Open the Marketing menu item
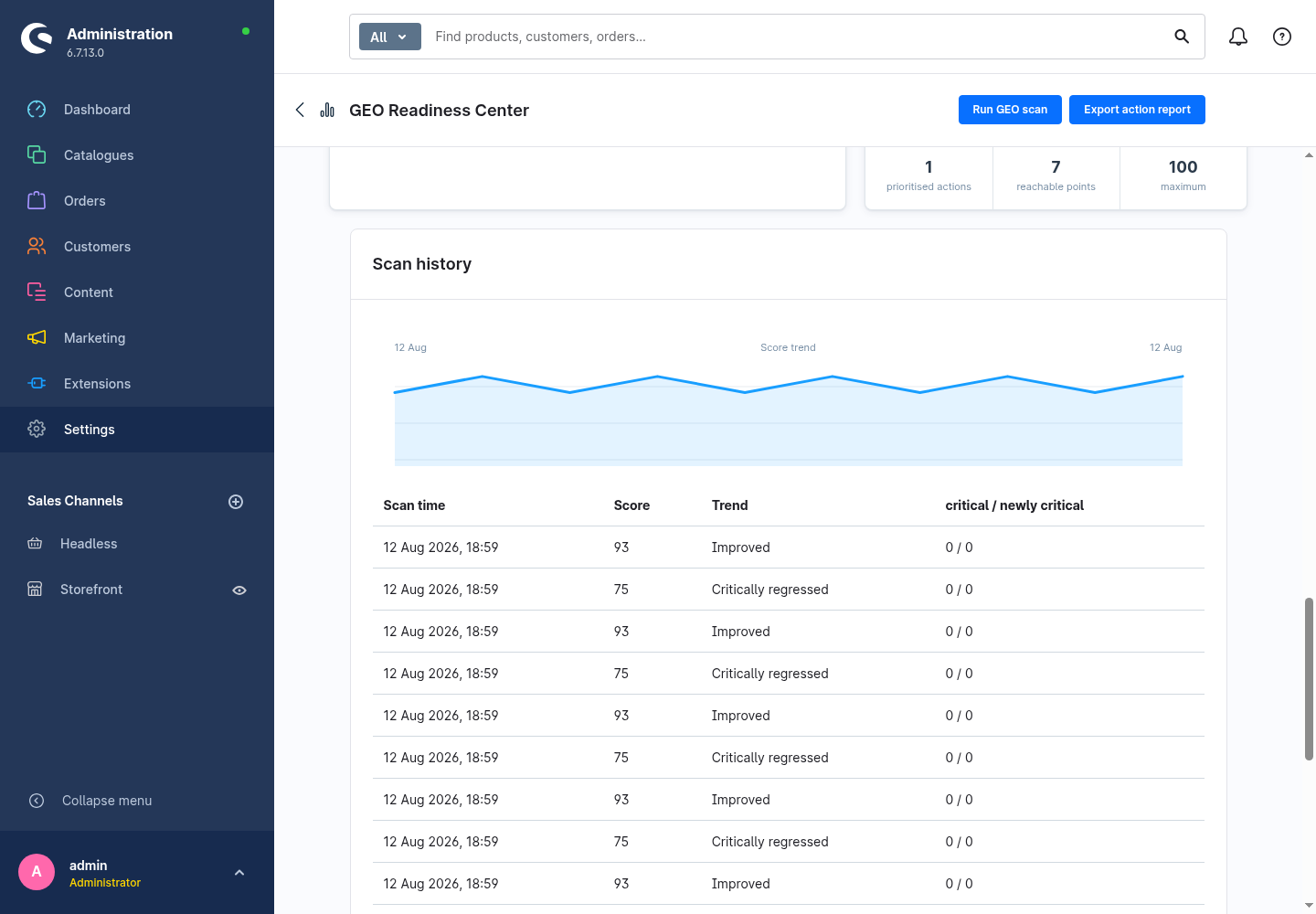The image size is (1316, 914). pyautogui.click(x=137, y=338)
